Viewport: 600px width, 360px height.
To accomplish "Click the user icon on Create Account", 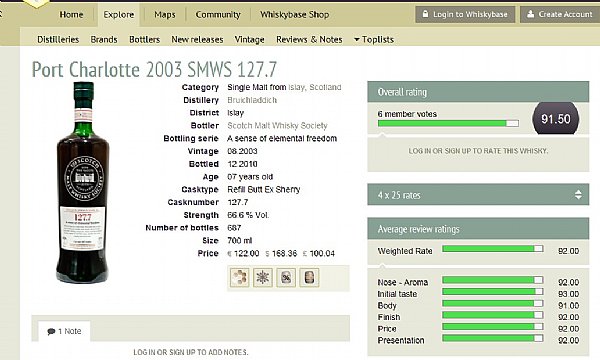I will [530, 14].
